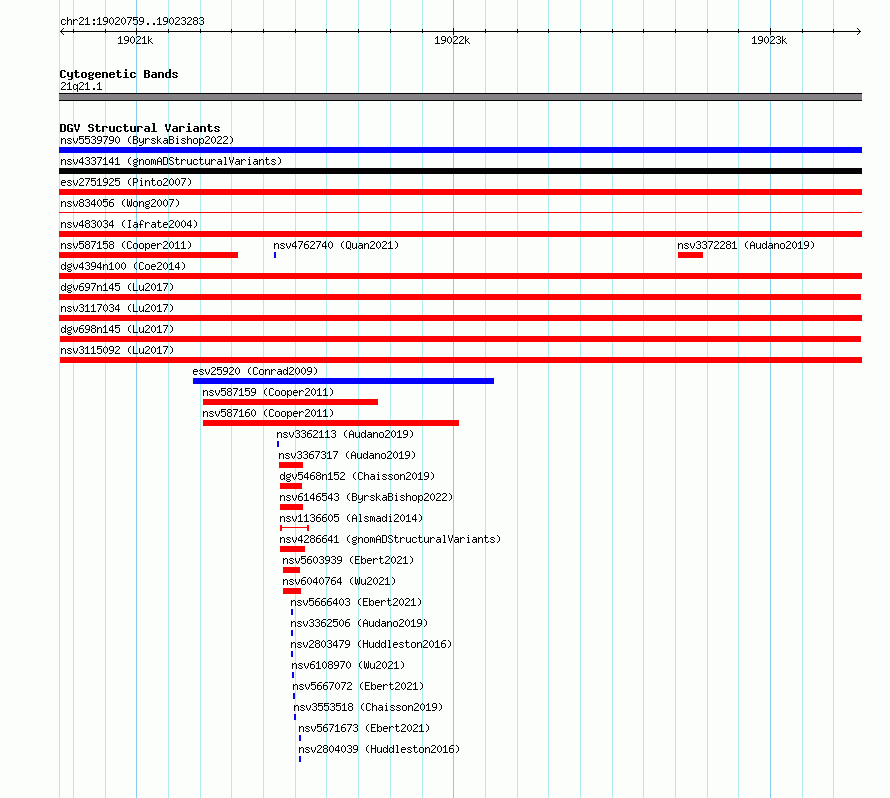Viewport: 890px width, 798px height.
Task: Click the black nsv4337141 variant bar
Action: (460, 171)
